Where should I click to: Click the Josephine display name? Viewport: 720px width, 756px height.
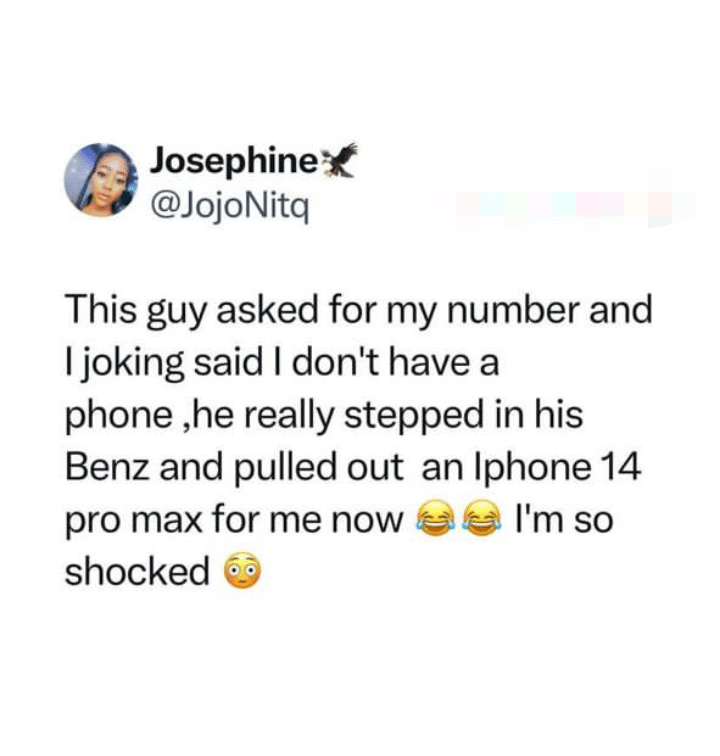coord(233,162)
